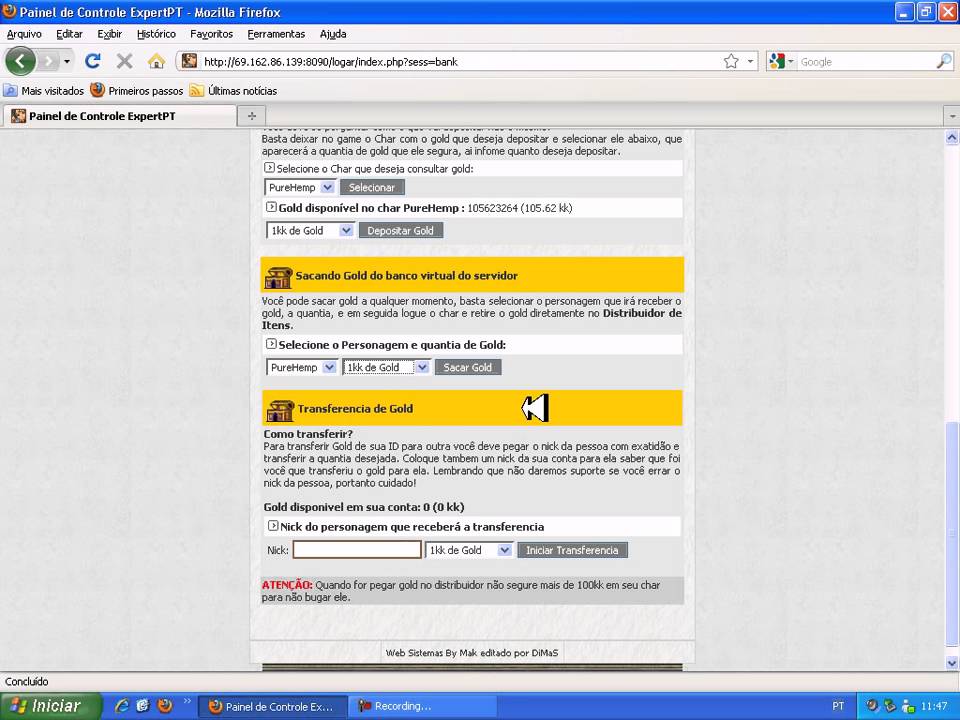Viewport: 960px width, 720px height.
Task: Click the scrollbar up arrow
Action: click(951, 137)
